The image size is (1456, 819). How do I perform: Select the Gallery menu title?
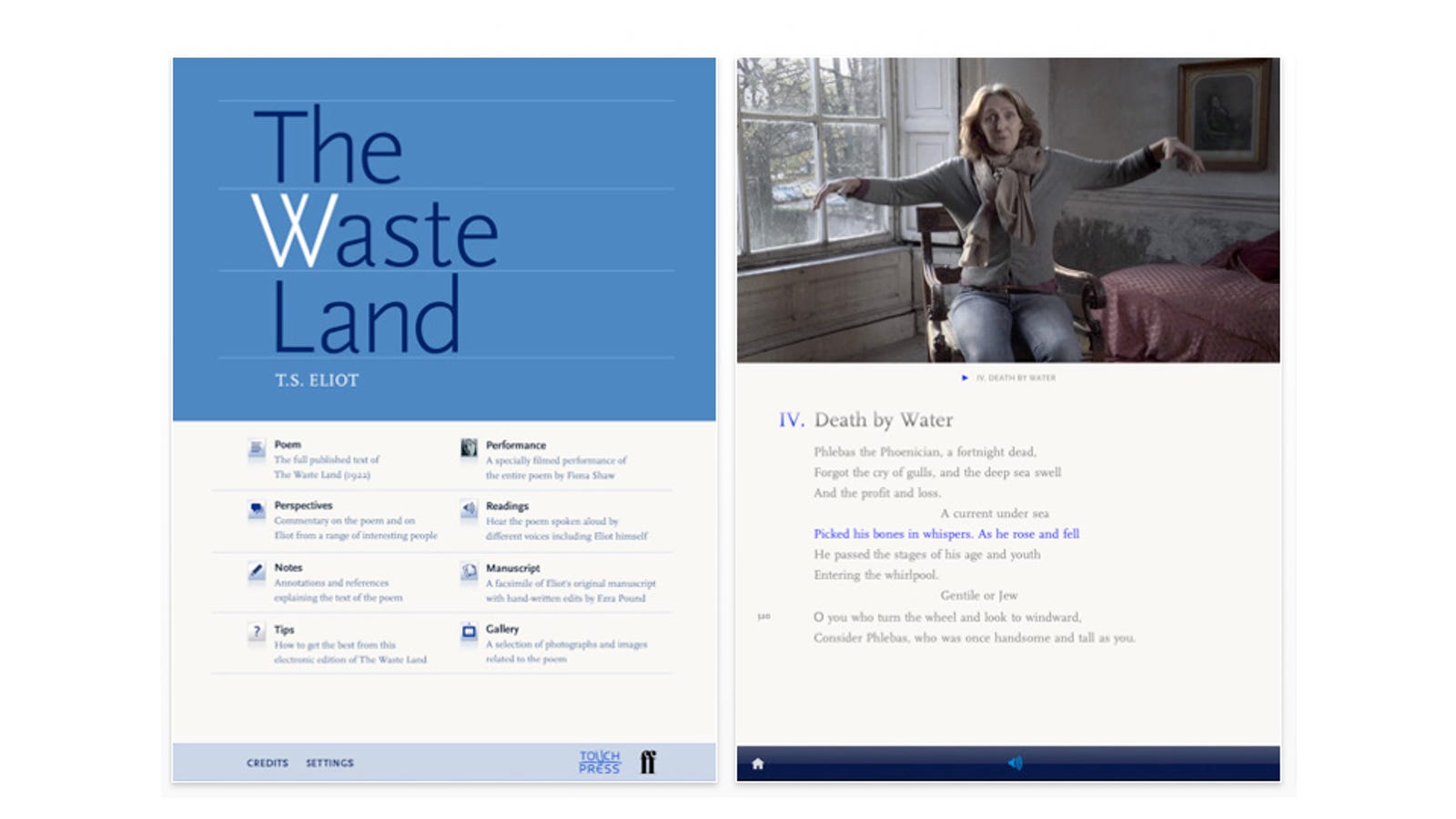[502, 629]
